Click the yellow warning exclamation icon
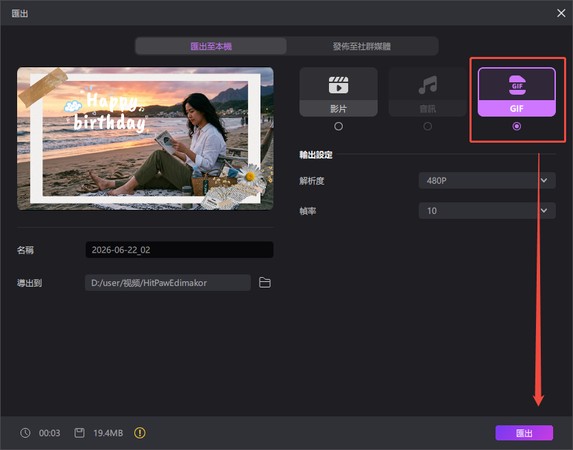The width and height of the screenshot is (573, 450). tap(140, 433)
